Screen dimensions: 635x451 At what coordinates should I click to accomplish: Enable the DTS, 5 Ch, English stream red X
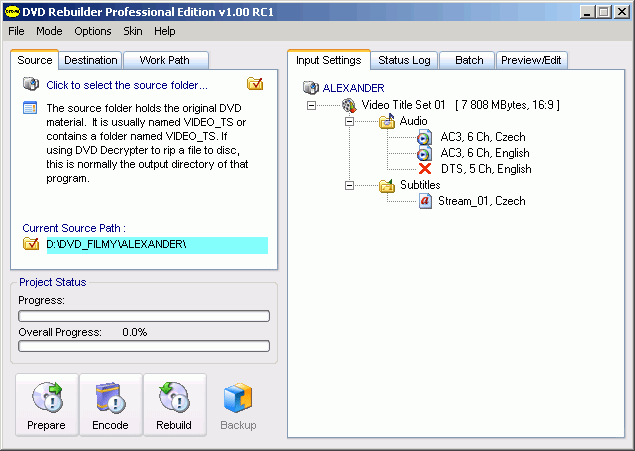coord(425,168)
